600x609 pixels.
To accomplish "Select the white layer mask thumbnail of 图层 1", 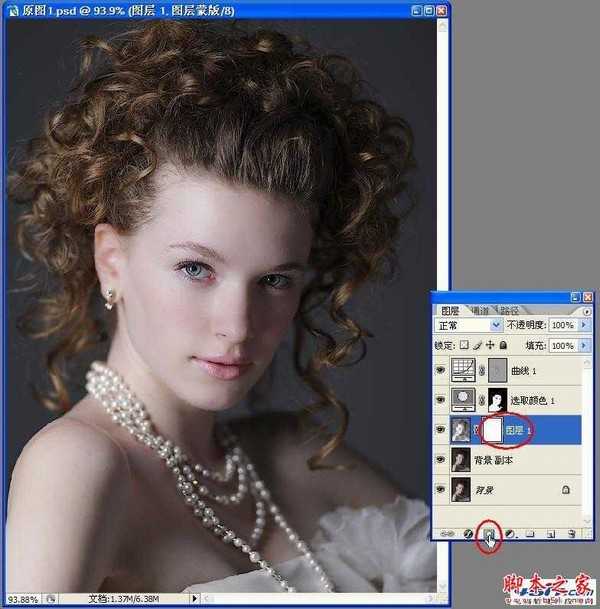I will [492, 430].
